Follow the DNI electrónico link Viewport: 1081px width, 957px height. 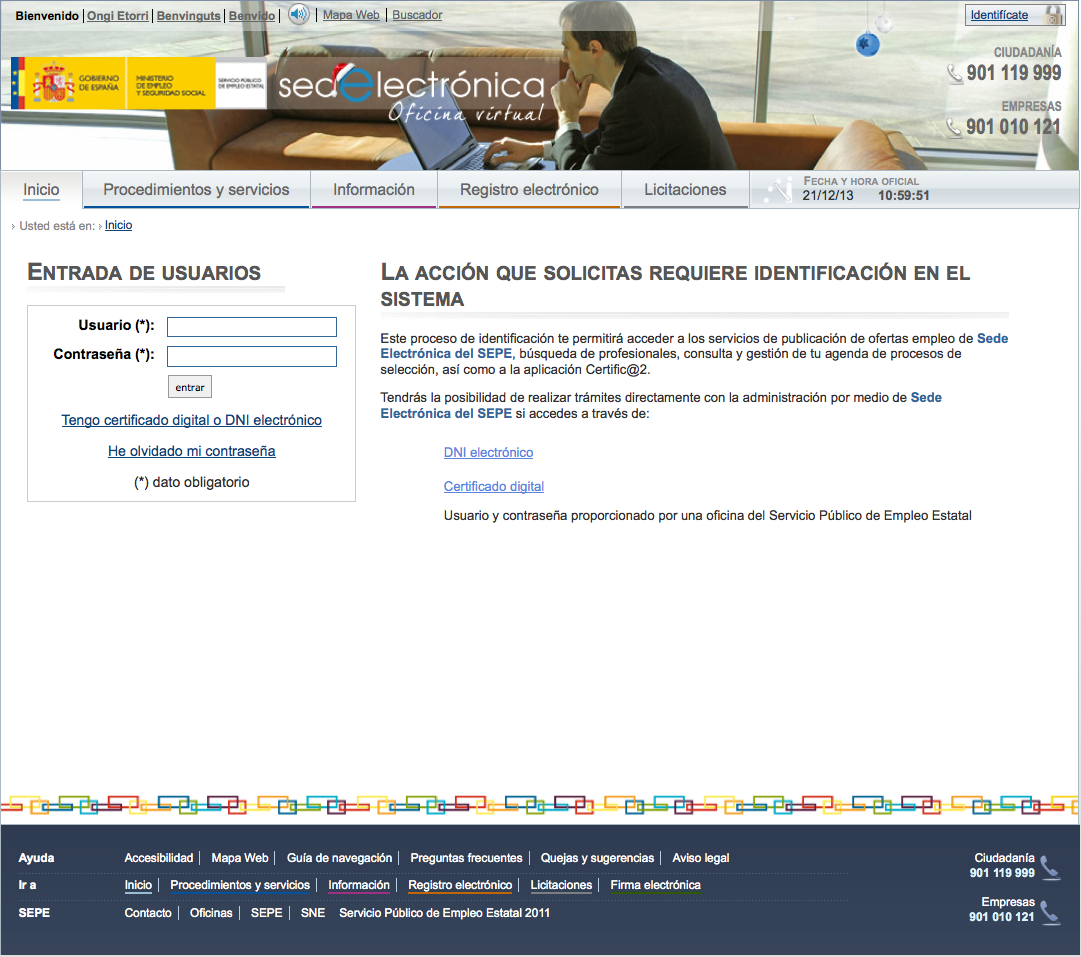(x=488, y=452)
